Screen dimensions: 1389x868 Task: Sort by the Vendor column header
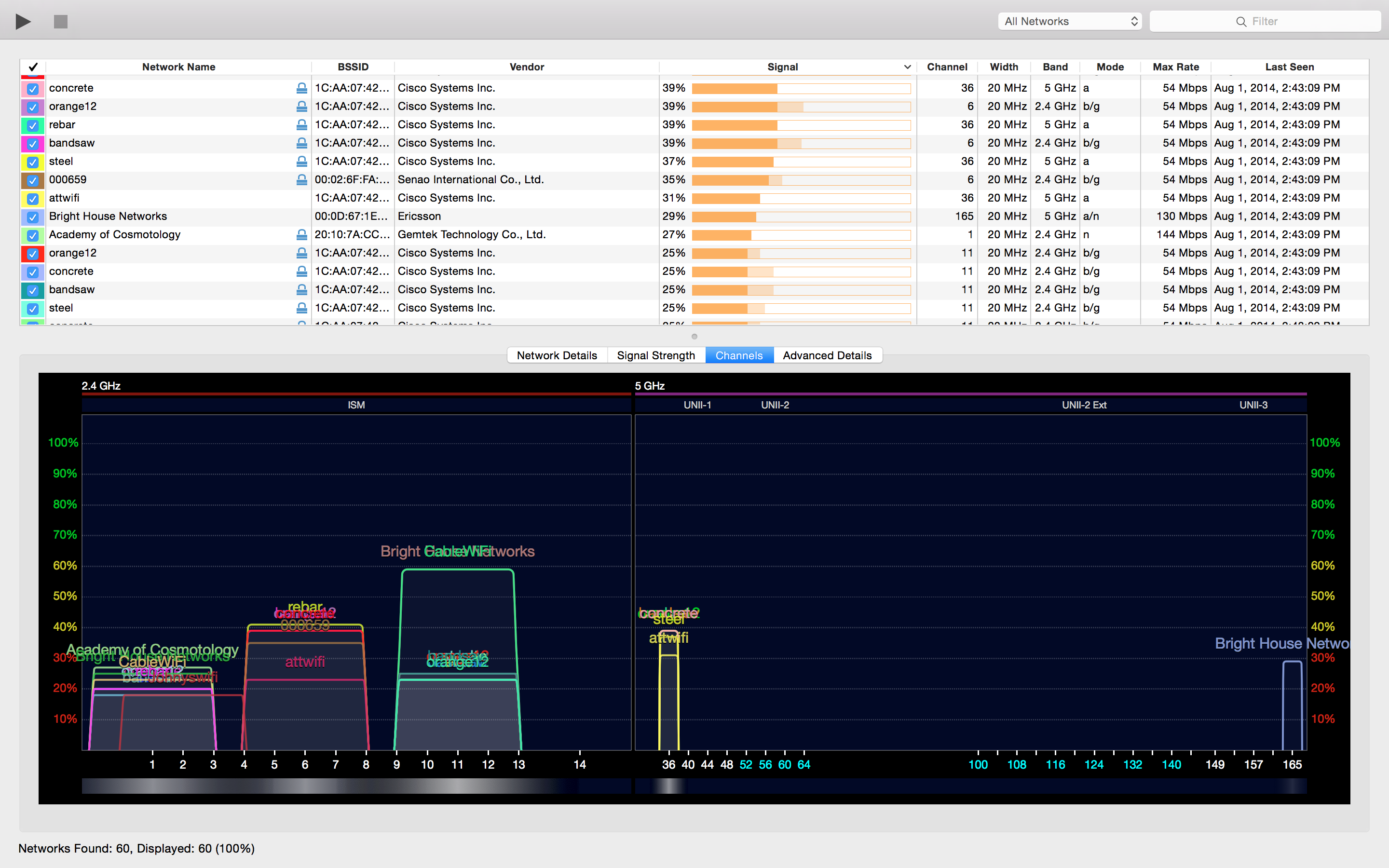pos(526,67)
